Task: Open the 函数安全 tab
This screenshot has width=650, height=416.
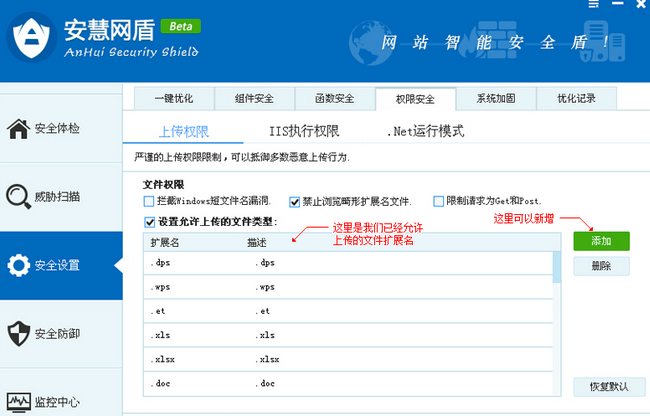Action: (335, 99)
